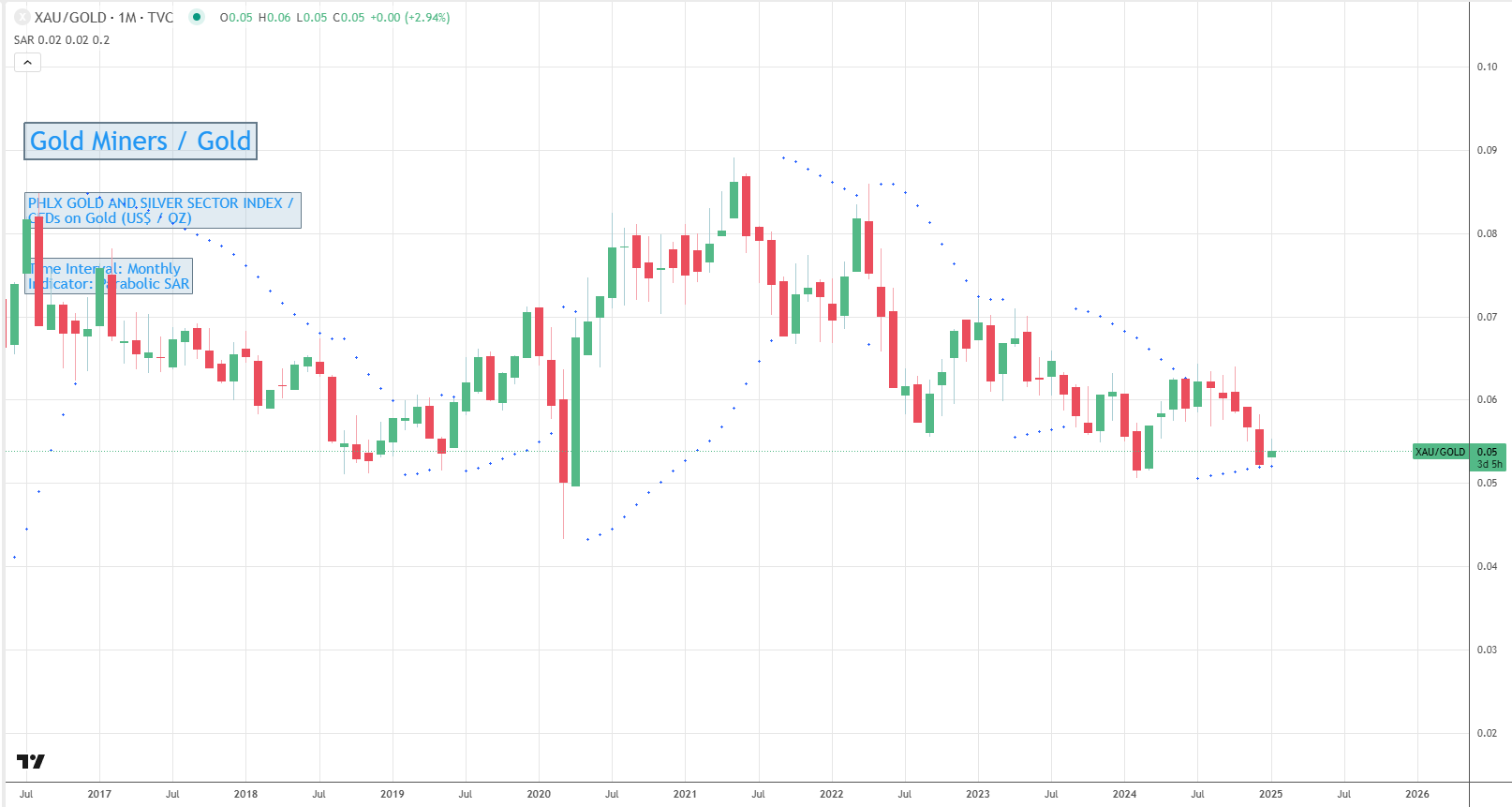Click the 2017 time axis label
This screenshot has height=807, width=1512.
[x=99, y=794]
